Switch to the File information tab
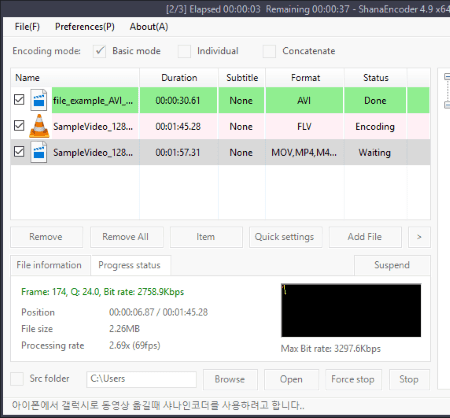The image size is (450, 418). (50, 265)
